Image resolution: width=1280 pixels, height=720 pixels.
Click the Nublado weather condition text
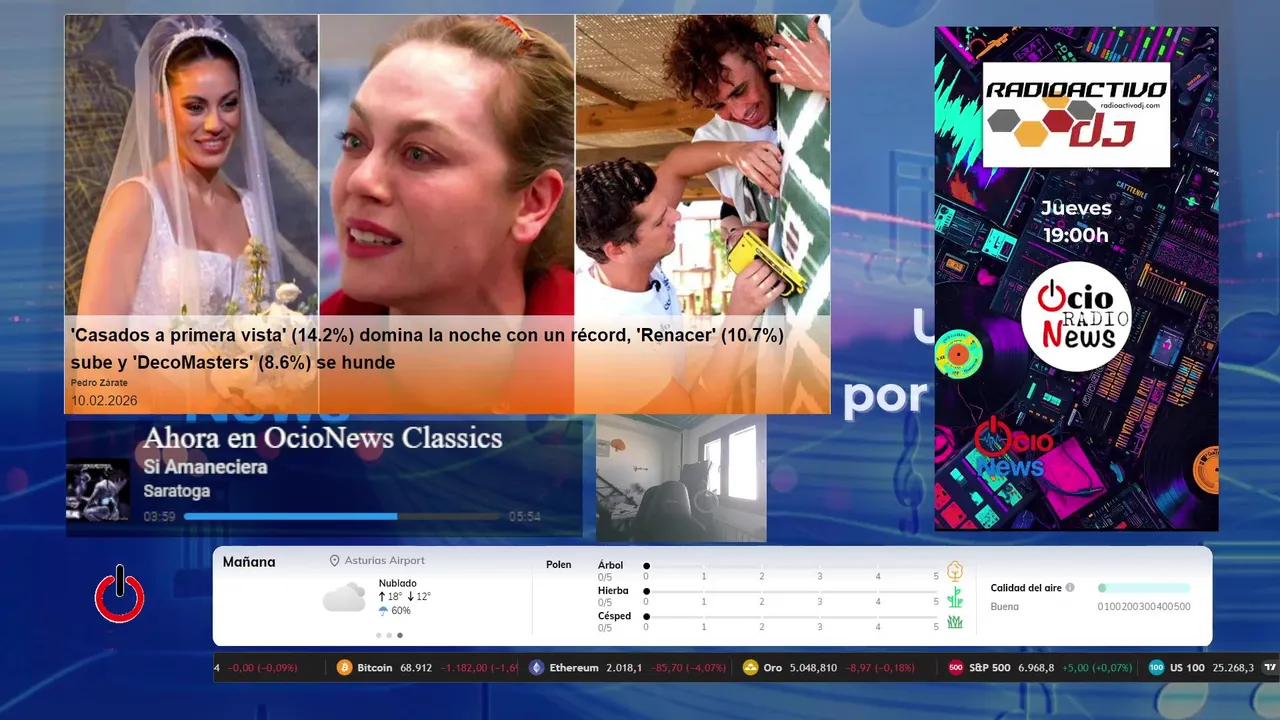click(398, 583)
